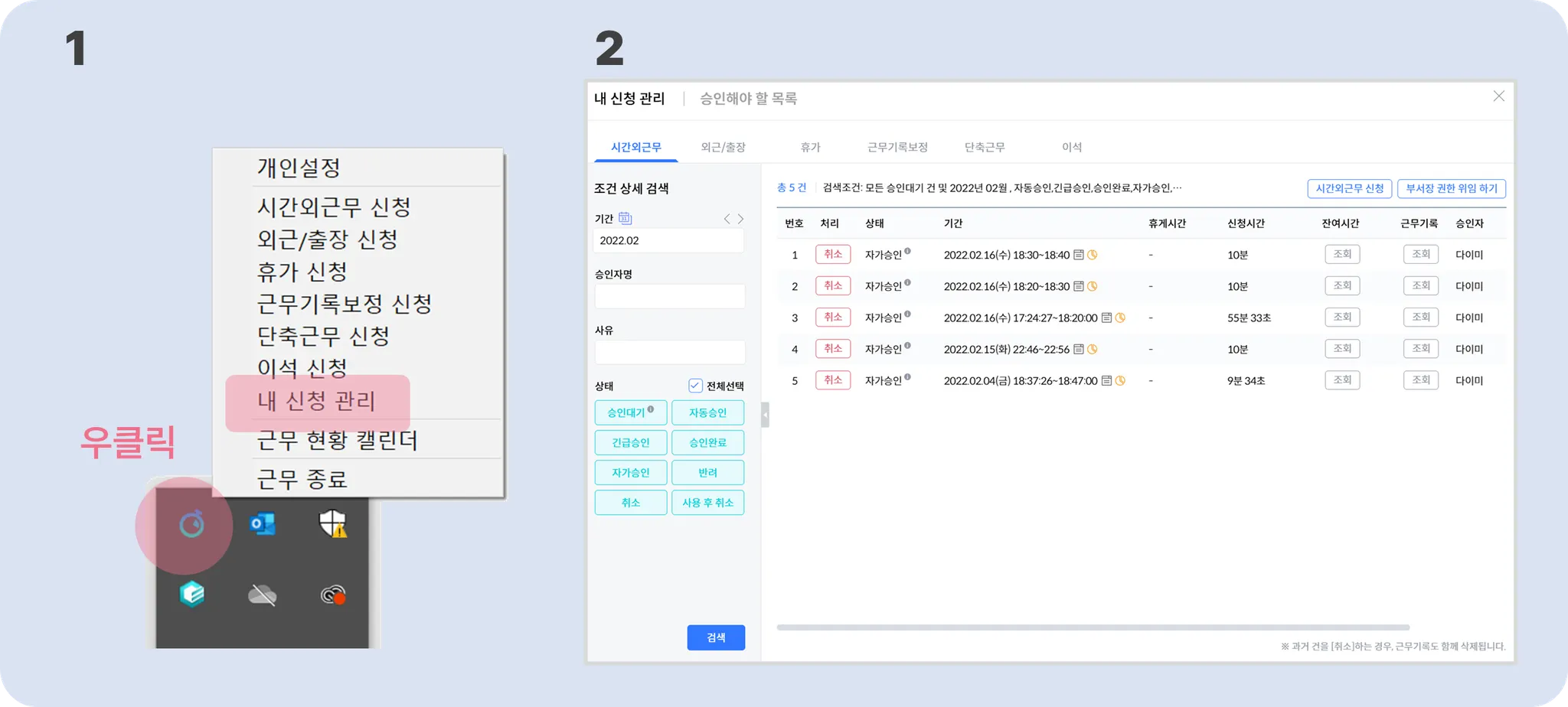Toggle the 사용 후 취소 status filter

click(708, 502)
